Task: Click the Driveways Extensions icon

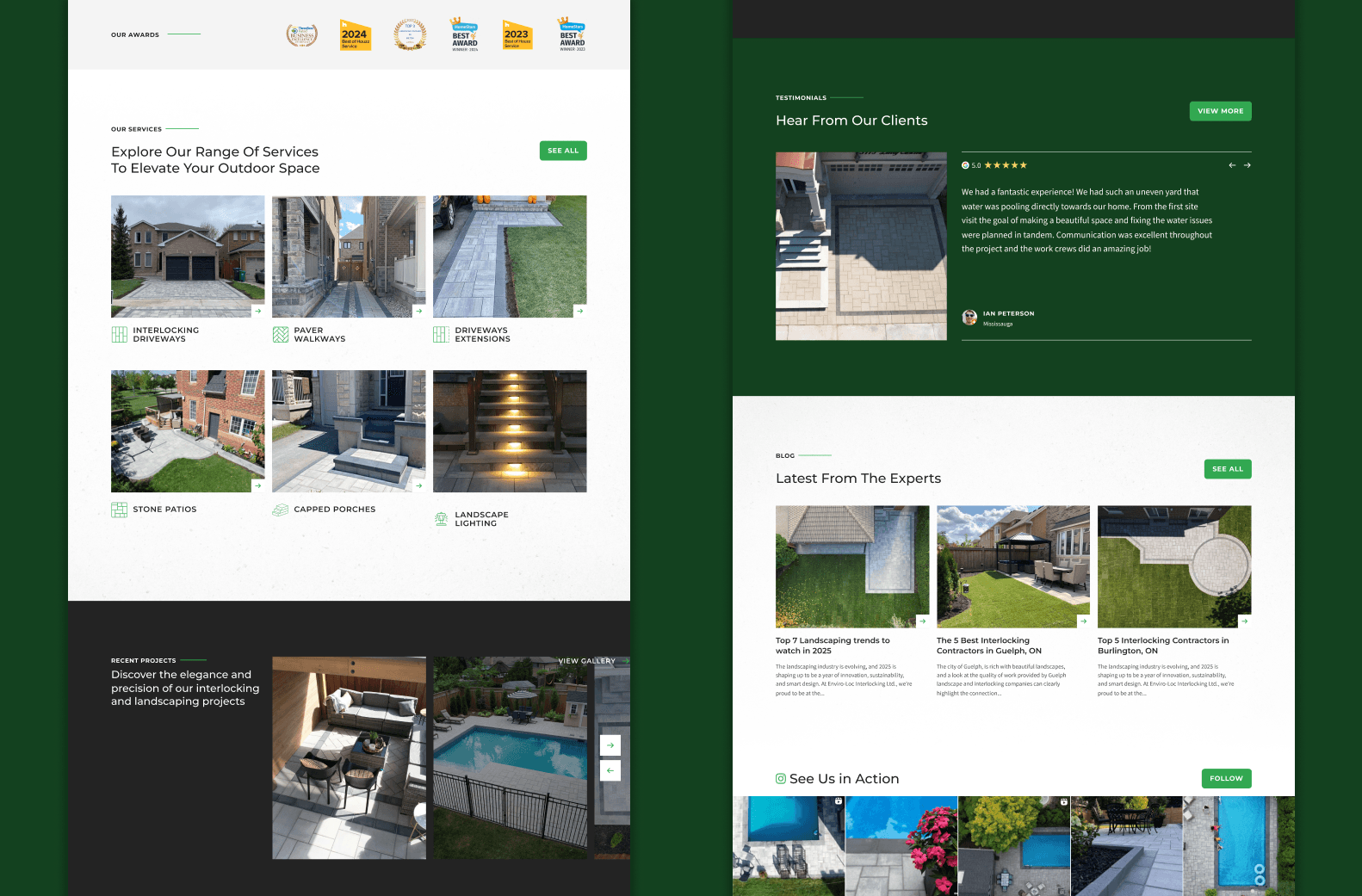Action: click(x=441, y=335)
